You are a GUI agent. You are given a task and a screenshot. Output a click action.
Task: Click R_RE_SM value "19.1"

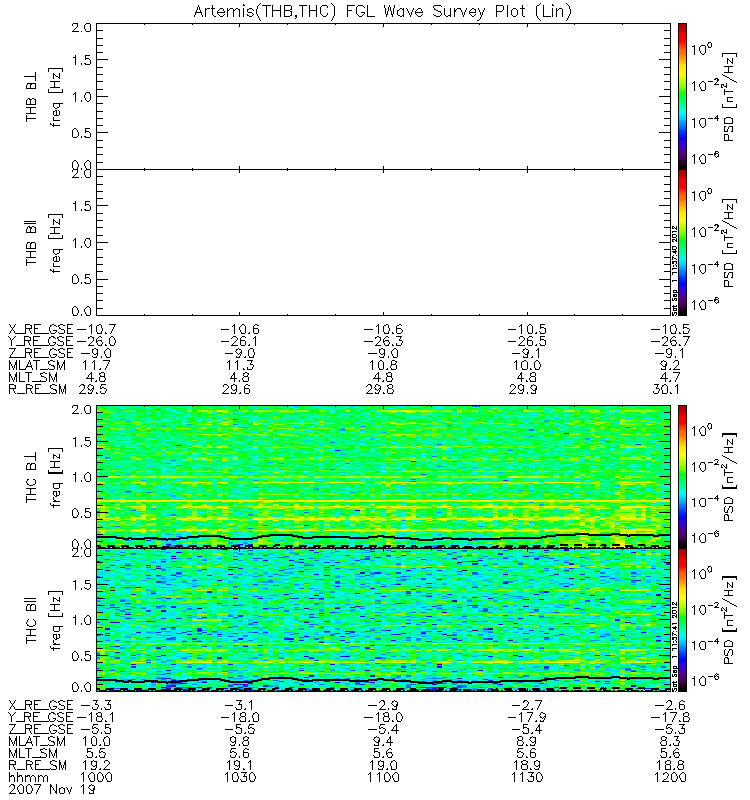coord(240,765)
